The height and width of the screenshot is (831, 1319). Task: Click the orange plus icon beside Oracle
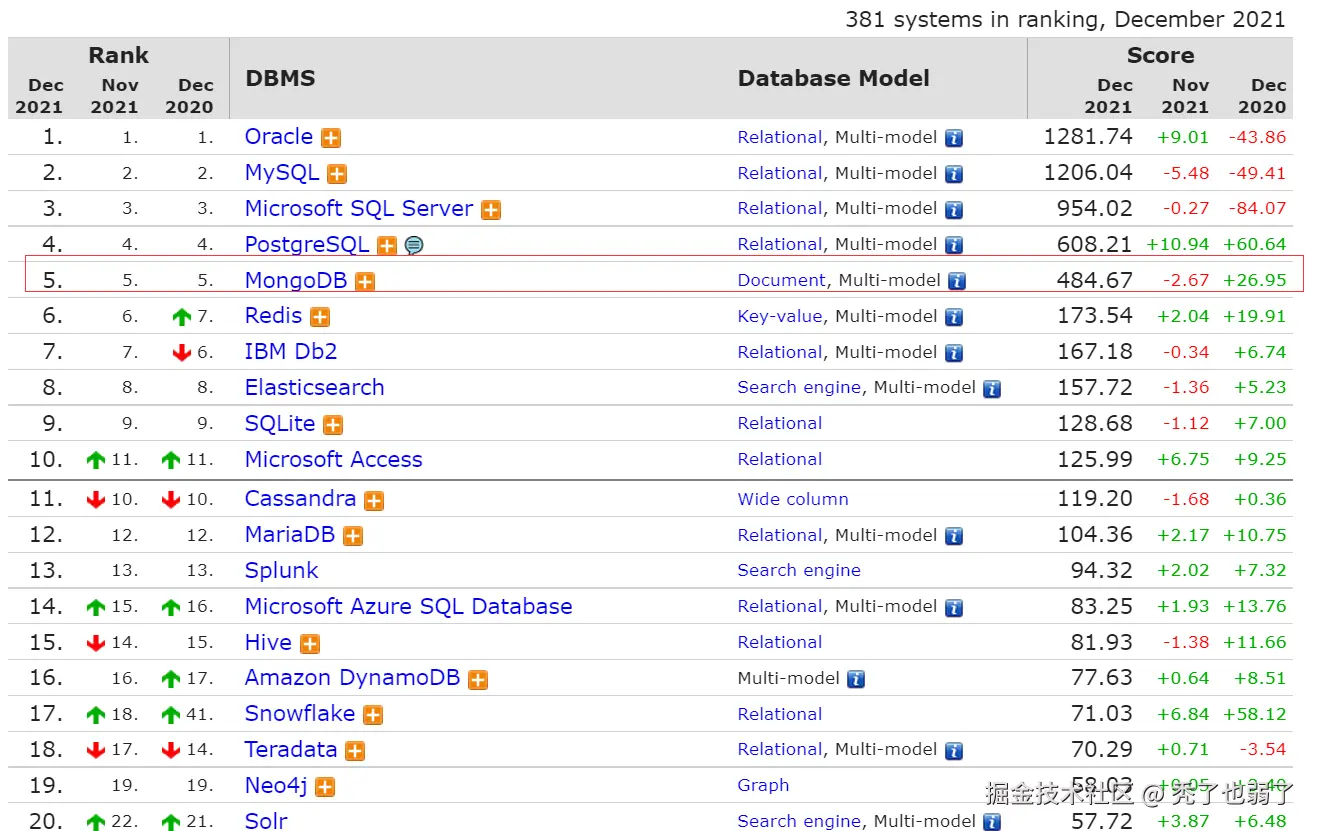[x=331, y=138]
